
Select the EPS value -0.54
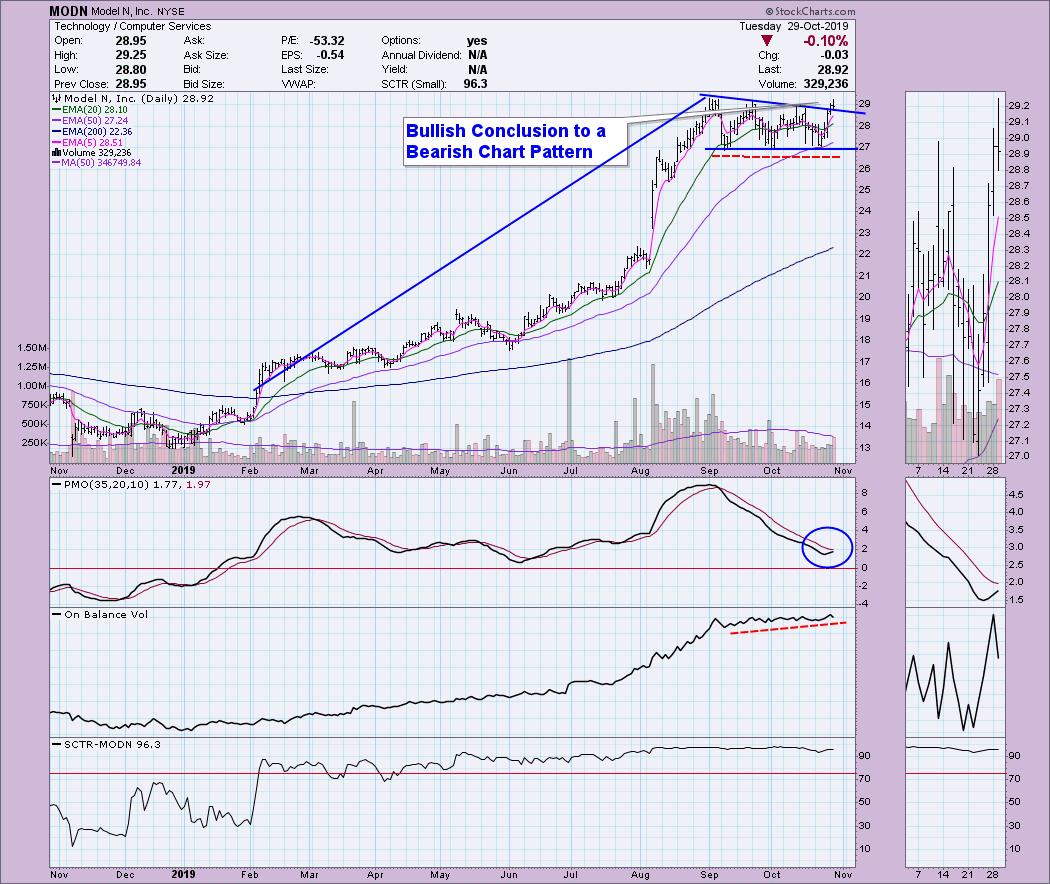pos(329,55)
